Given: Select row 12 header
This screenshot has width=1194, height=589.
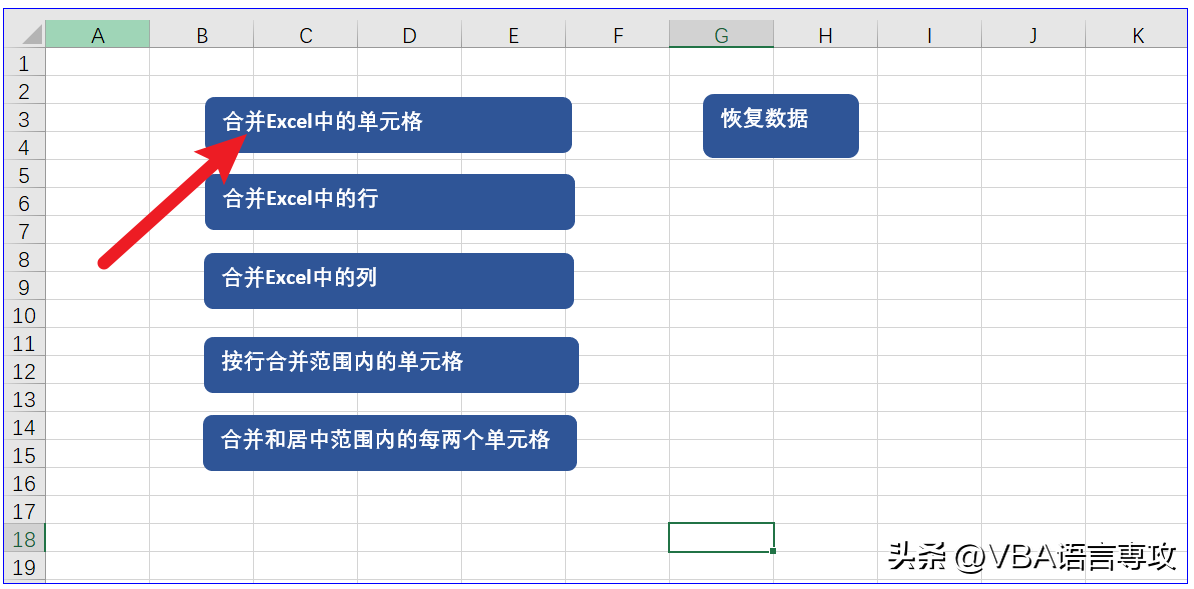Looking at the screenshot, I should [25, 370].
